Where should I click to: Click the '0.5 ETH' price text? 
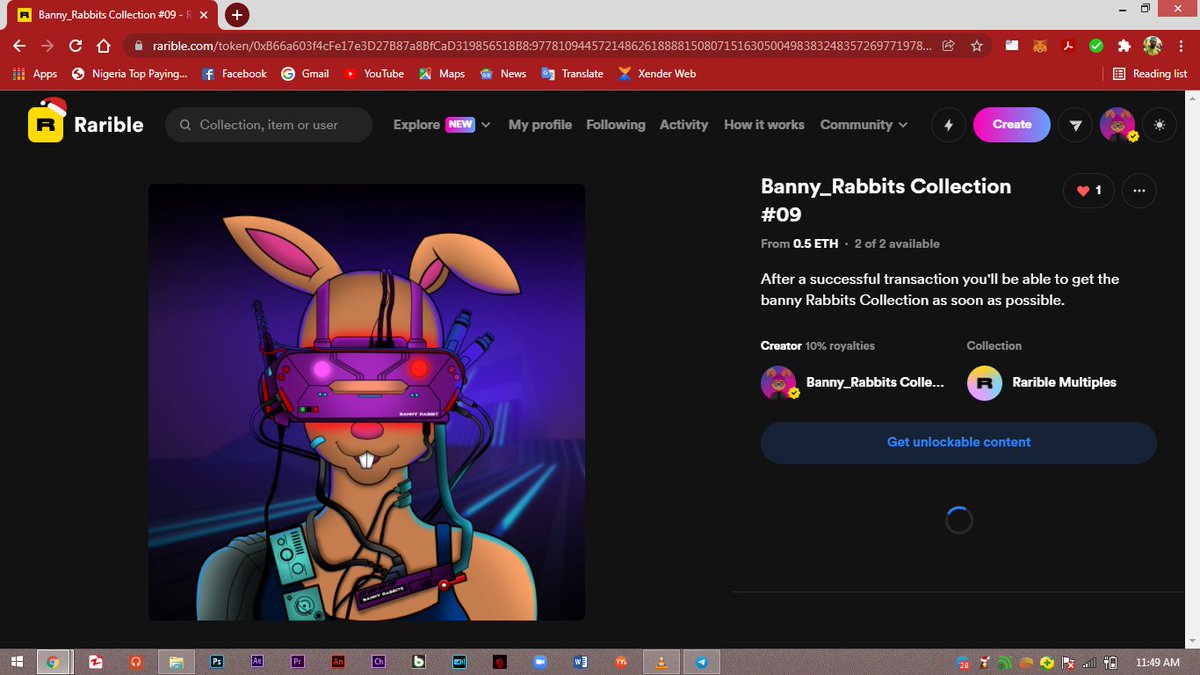(815, 244)
